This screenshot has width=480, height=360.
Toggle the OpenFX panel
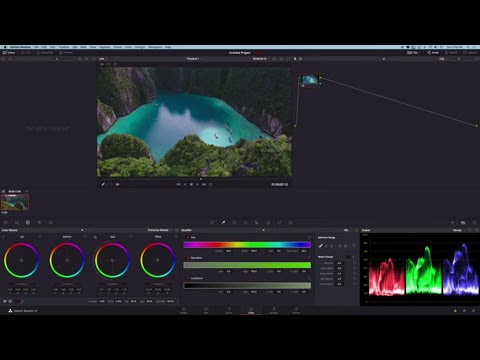(x=451, y=53)
